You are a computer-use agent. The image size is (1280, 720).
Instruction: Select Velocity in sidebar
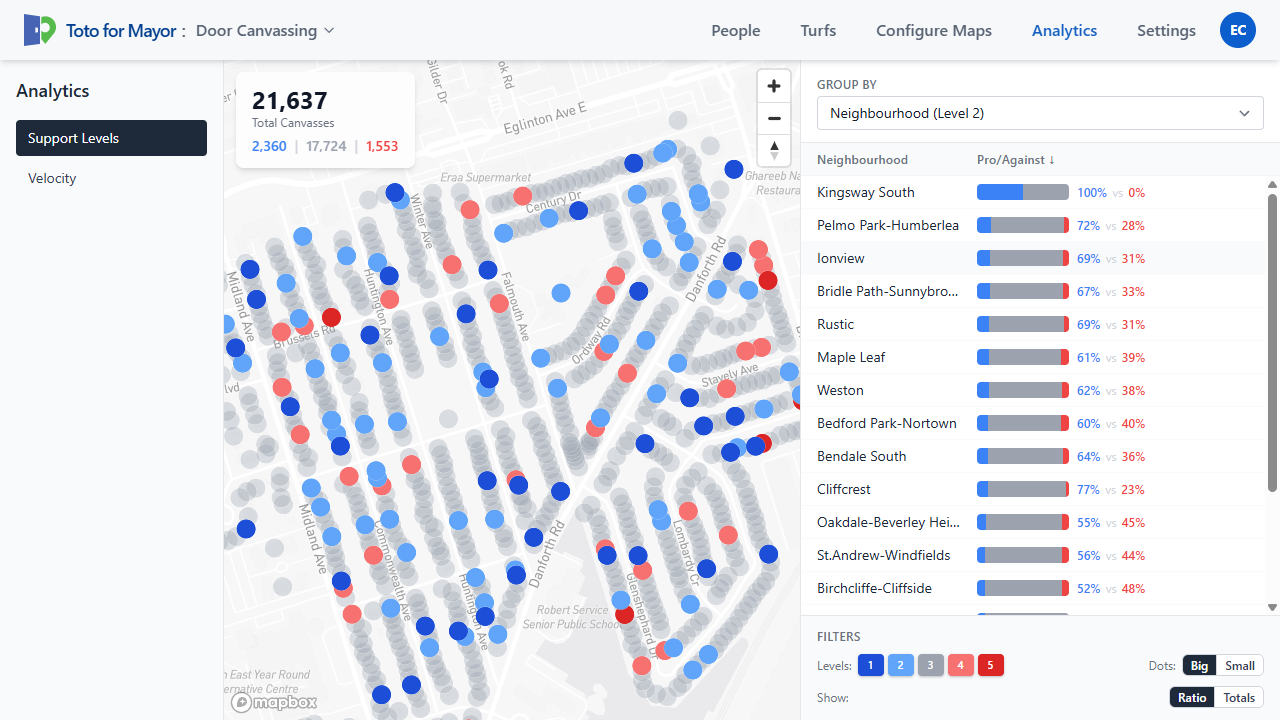[111, 178]
